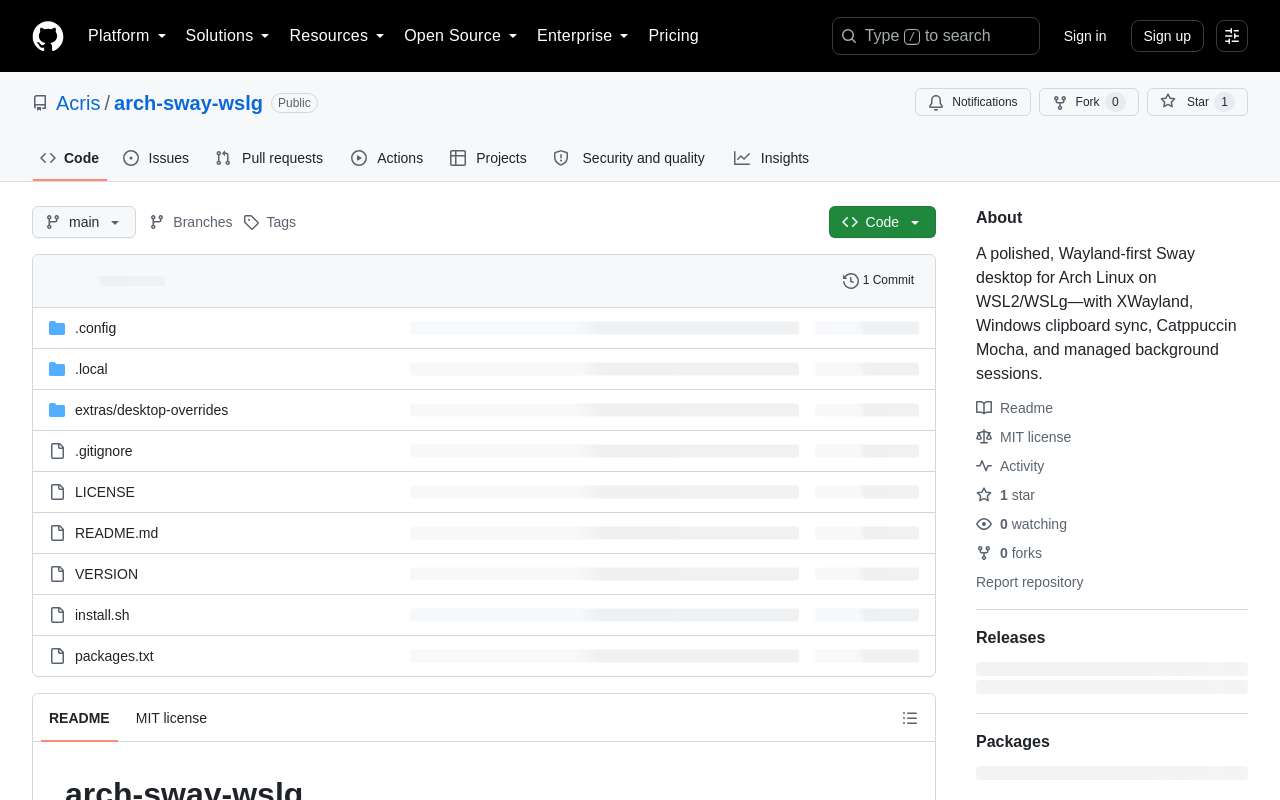
Task: Click the MIT license sidebar link
Action: (x=1023, y=437)
